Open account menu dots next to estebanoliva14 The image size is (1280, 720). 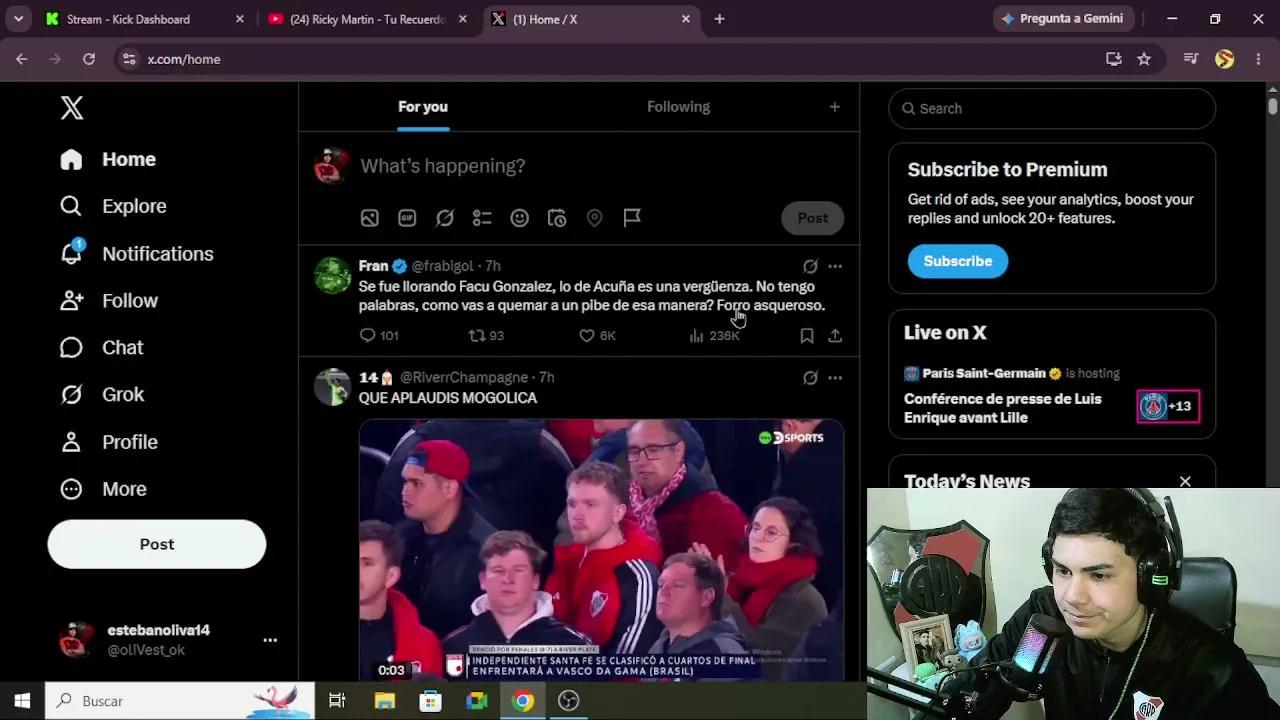pyautogui.click(x=270, y=640)
